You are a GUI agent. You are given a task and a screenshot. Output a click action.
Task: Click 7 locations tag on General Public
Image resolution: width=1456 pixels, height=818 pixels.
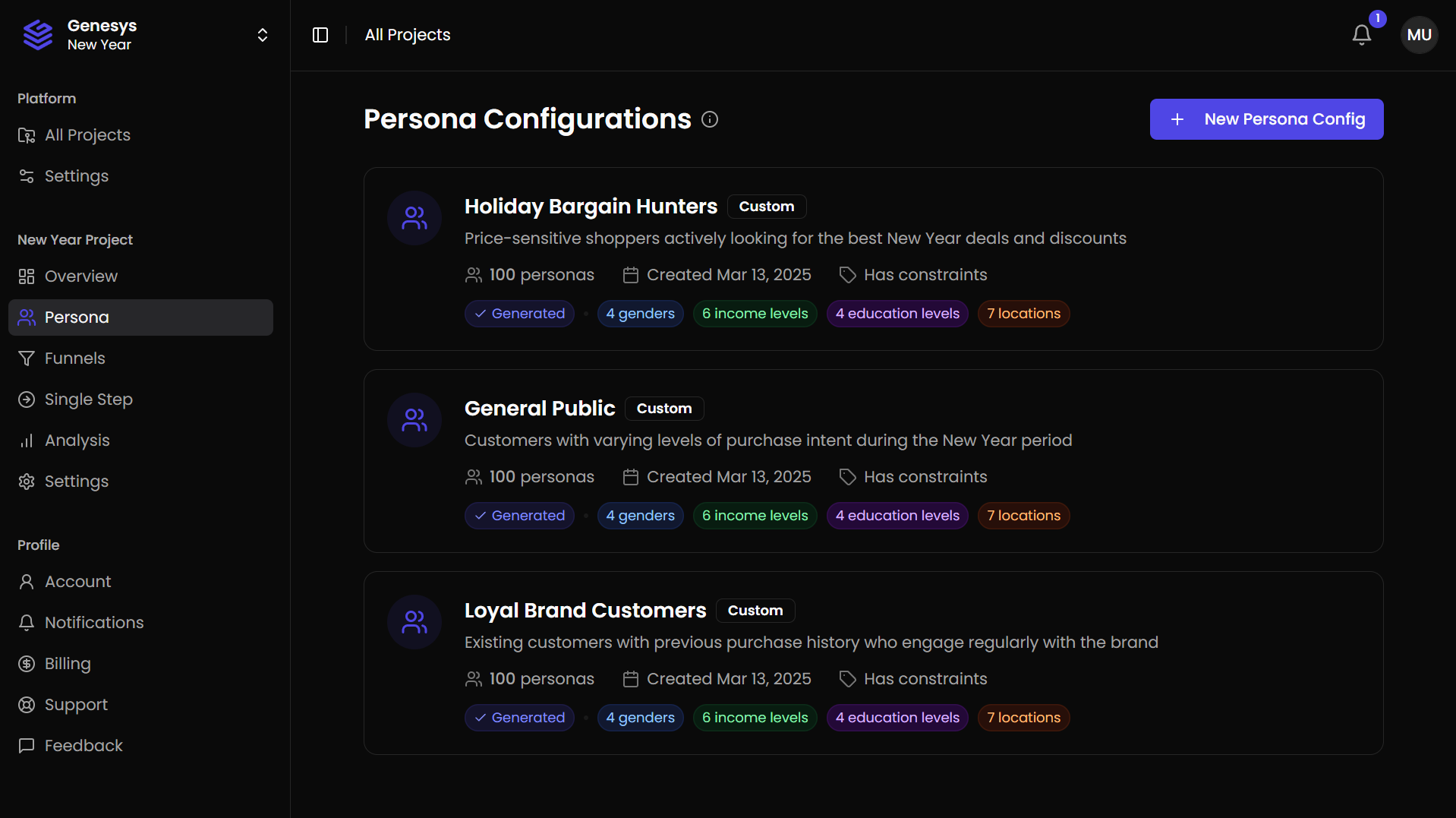point(1024,516)
